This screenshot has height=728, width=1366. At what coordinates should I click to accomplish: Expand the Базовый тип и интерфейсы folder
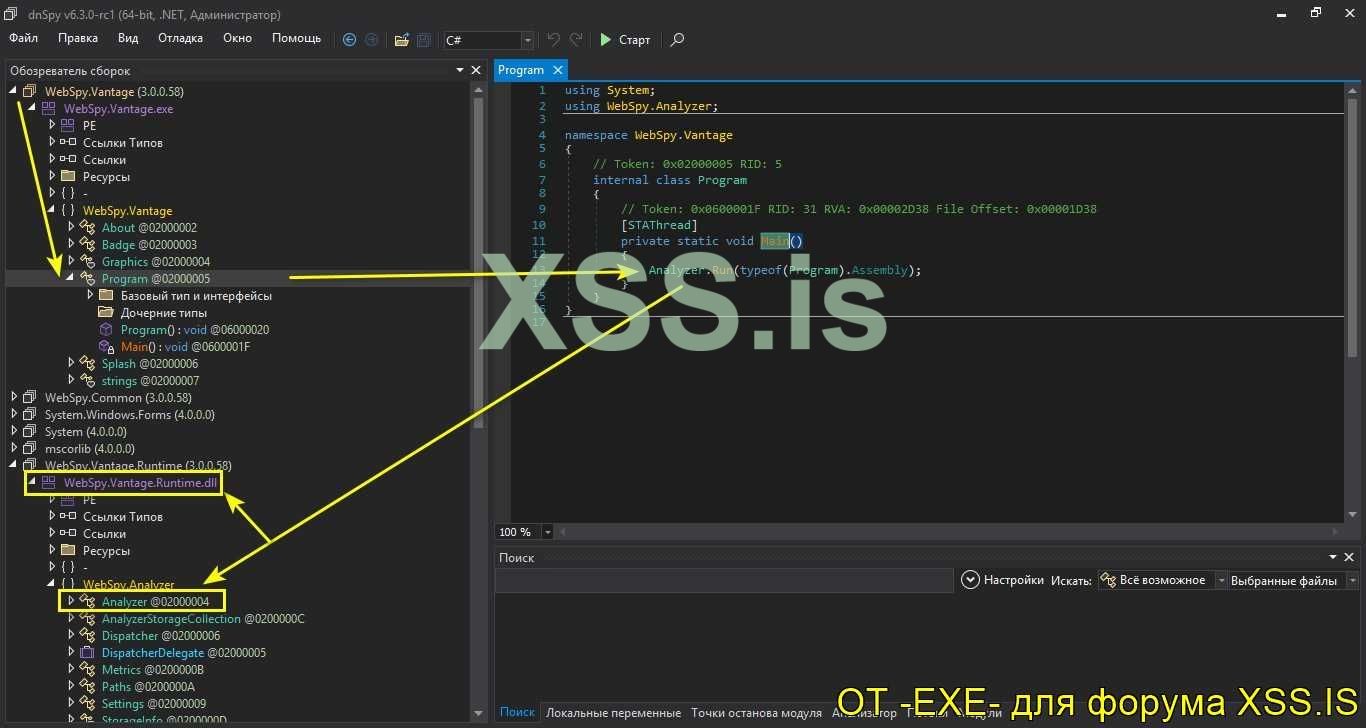[90, 296]
